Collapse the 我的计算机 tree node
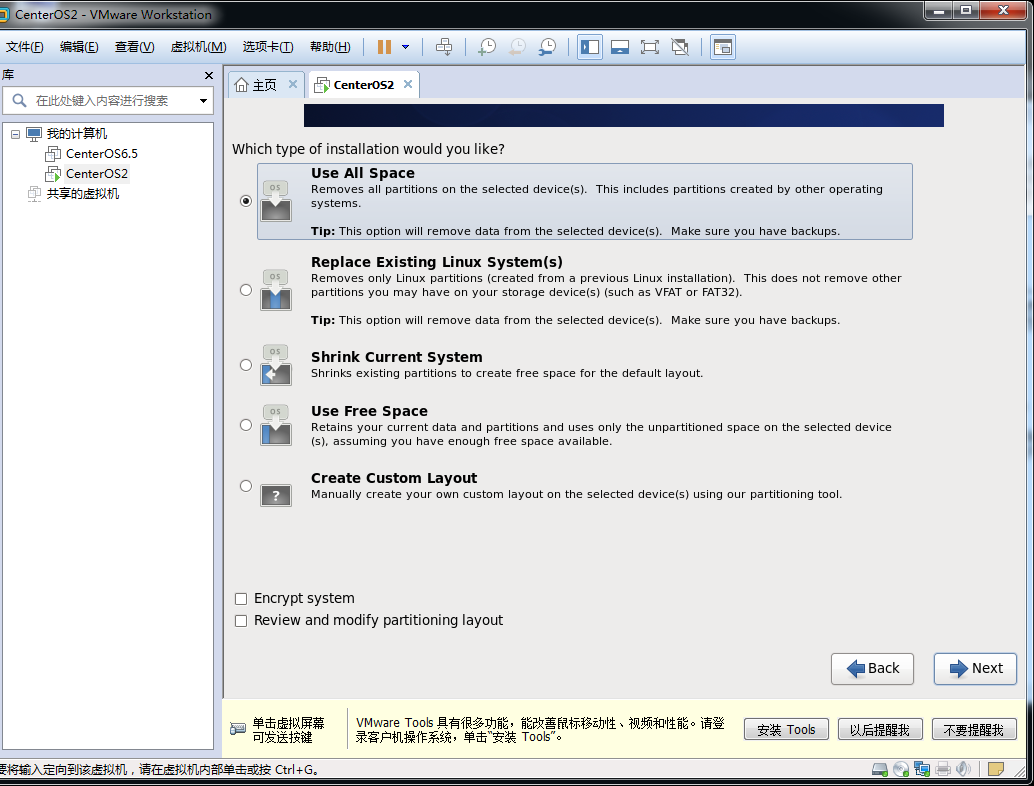 click(x=15, y=134)
